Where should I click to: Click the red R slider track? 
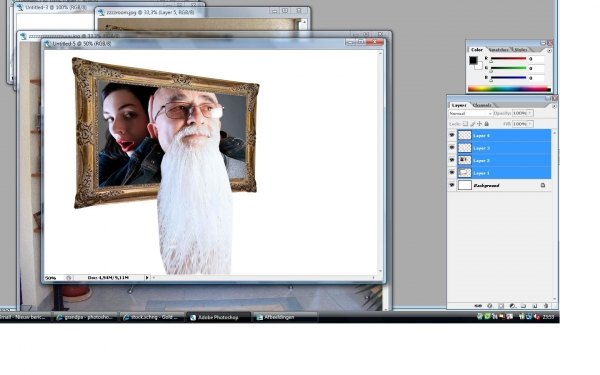(x=509, y=59)
